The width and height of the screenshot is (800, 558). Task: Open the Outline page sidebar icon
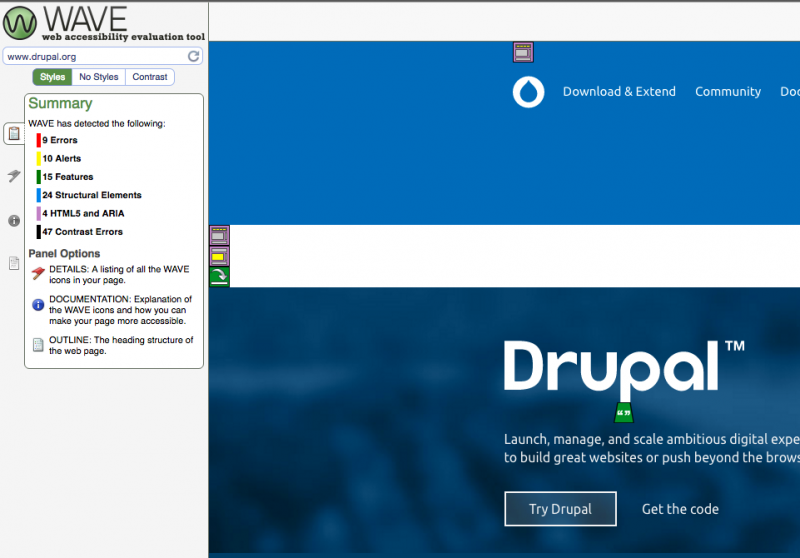coord(14,263)
